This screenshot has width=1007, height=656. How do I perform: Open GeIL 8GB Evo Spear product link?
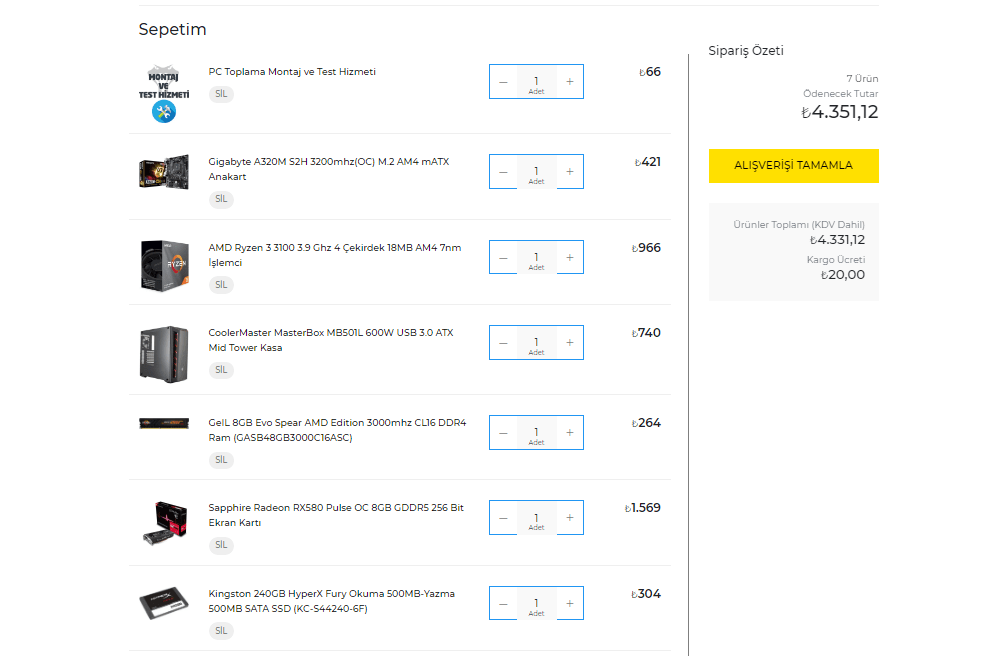[x=337, y=430]
